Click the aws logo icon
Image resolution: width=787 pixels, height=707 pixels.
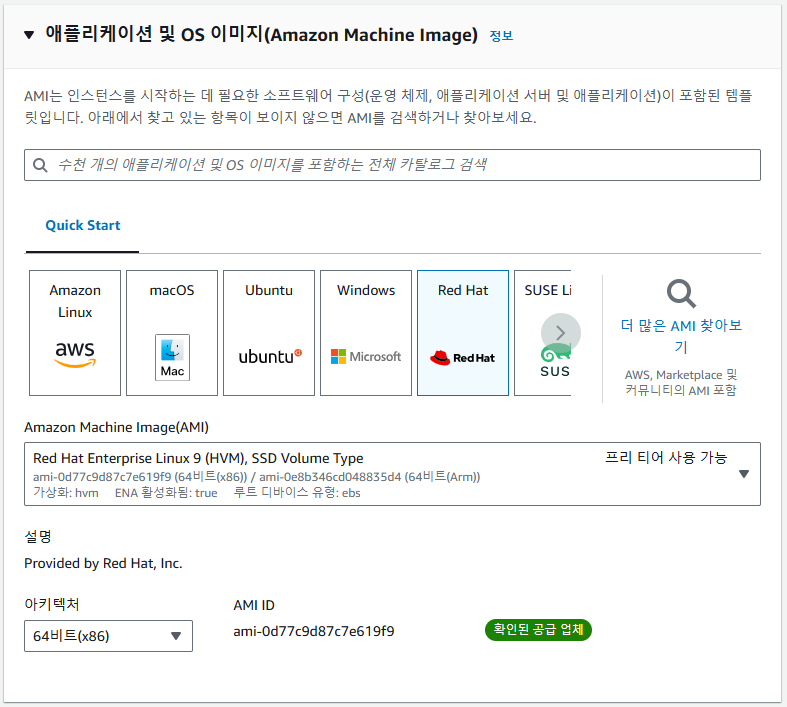[75, 354]
